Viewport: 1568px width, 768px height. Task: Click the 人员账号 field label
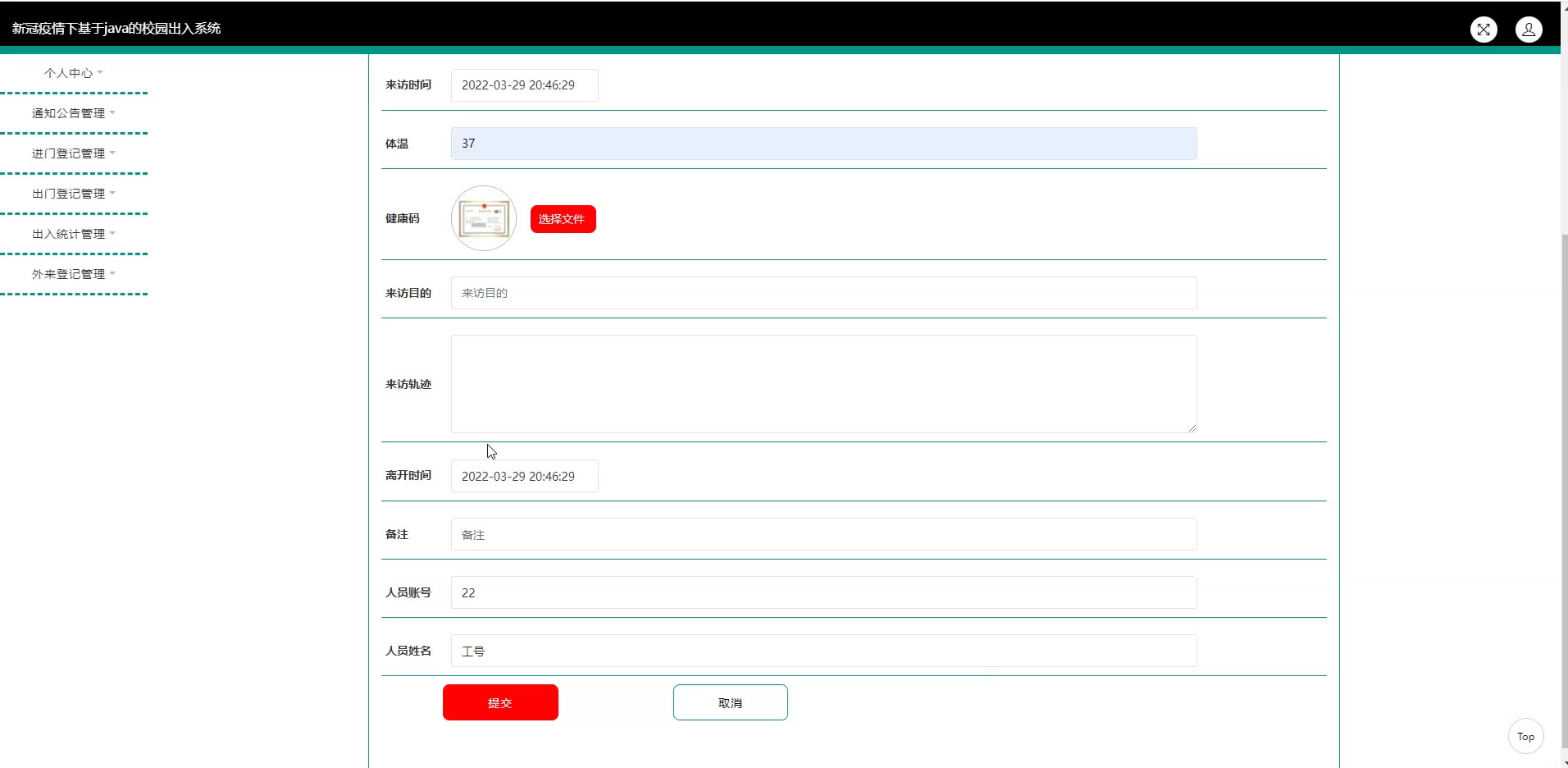408,592
